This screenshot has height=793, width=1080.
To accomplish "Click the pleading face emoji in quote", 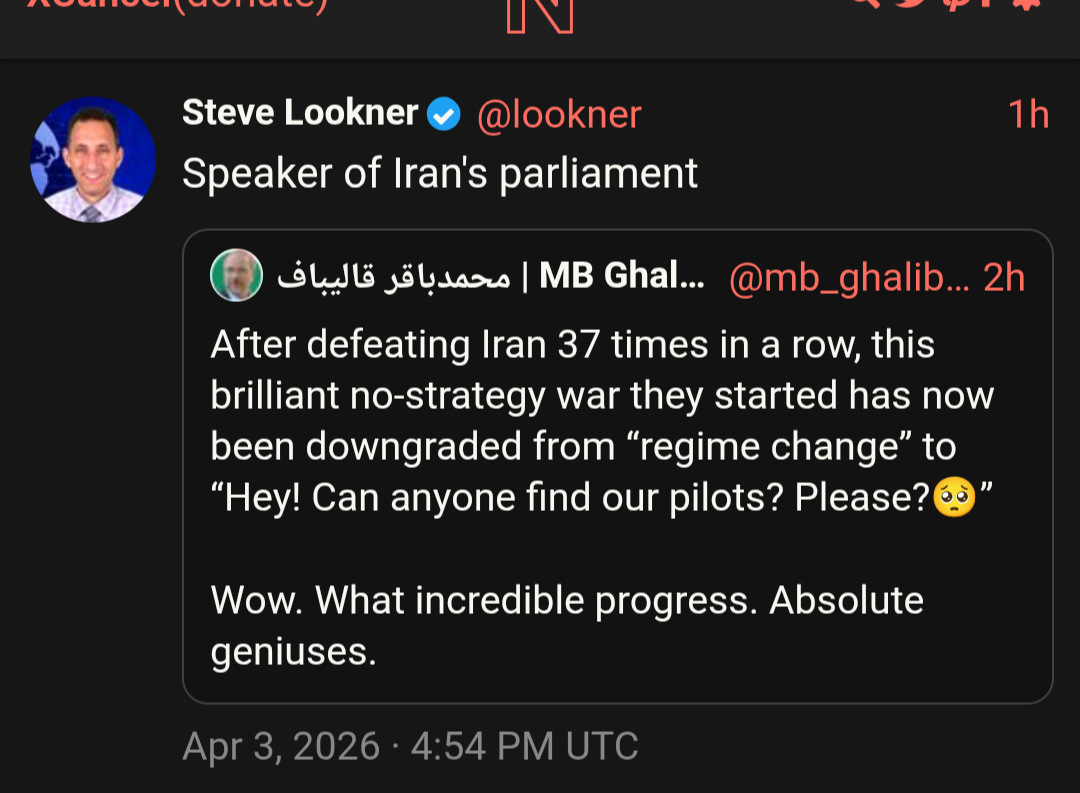I will point(954,498).
